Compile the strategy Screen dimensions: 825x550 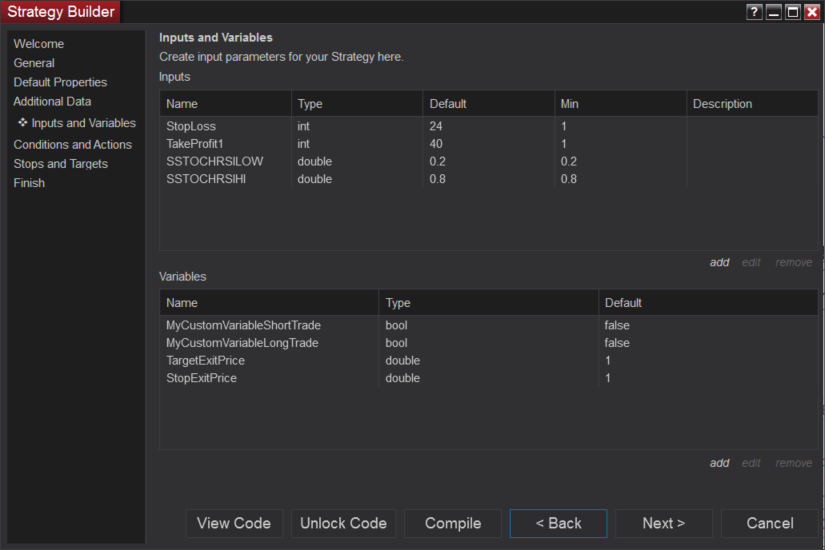click(x=453, y=523)
